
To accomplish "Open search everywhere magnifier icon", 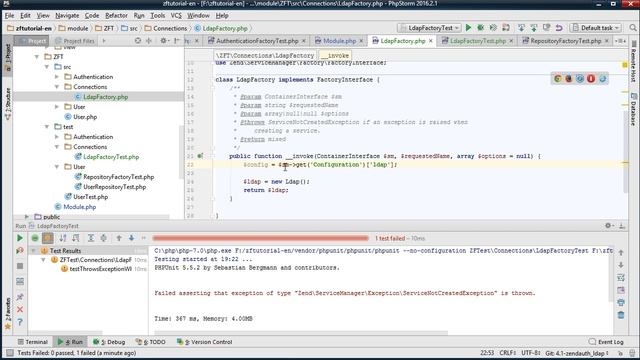I will pos(633,28).
